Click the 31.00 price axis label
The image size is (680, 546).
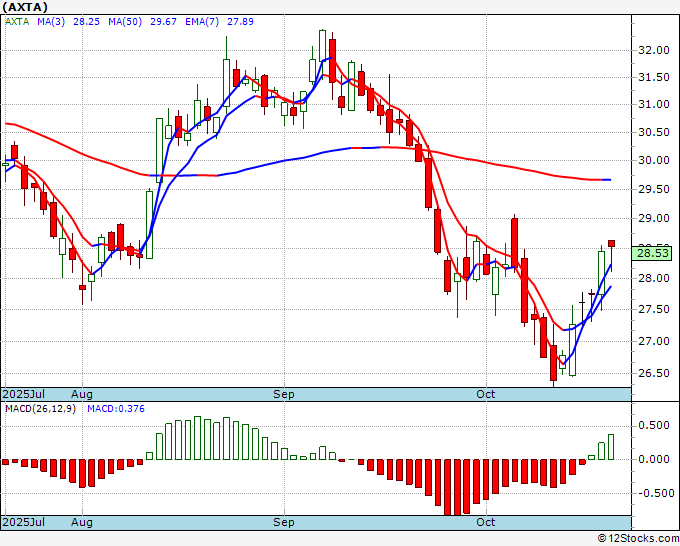(654, 105)
